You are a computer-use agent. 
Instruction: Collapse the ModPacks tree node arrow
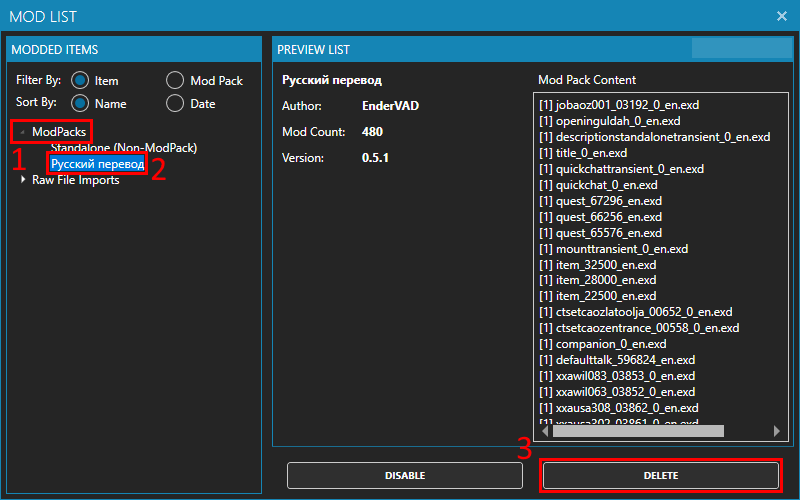[22, 132]
